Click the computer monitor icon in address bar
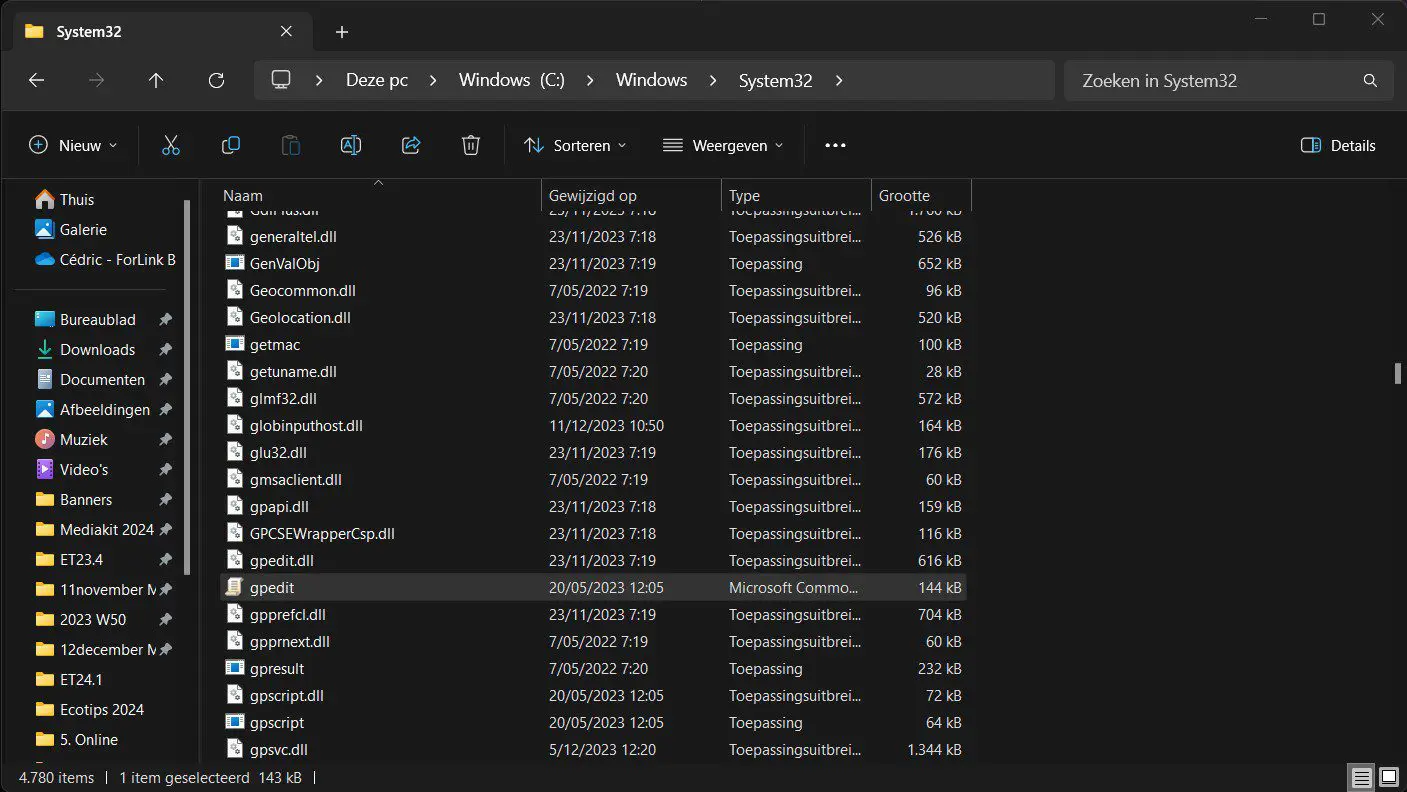Image resolution: width=1407 pixels, height=792 pixels. [x=281, y=80]
